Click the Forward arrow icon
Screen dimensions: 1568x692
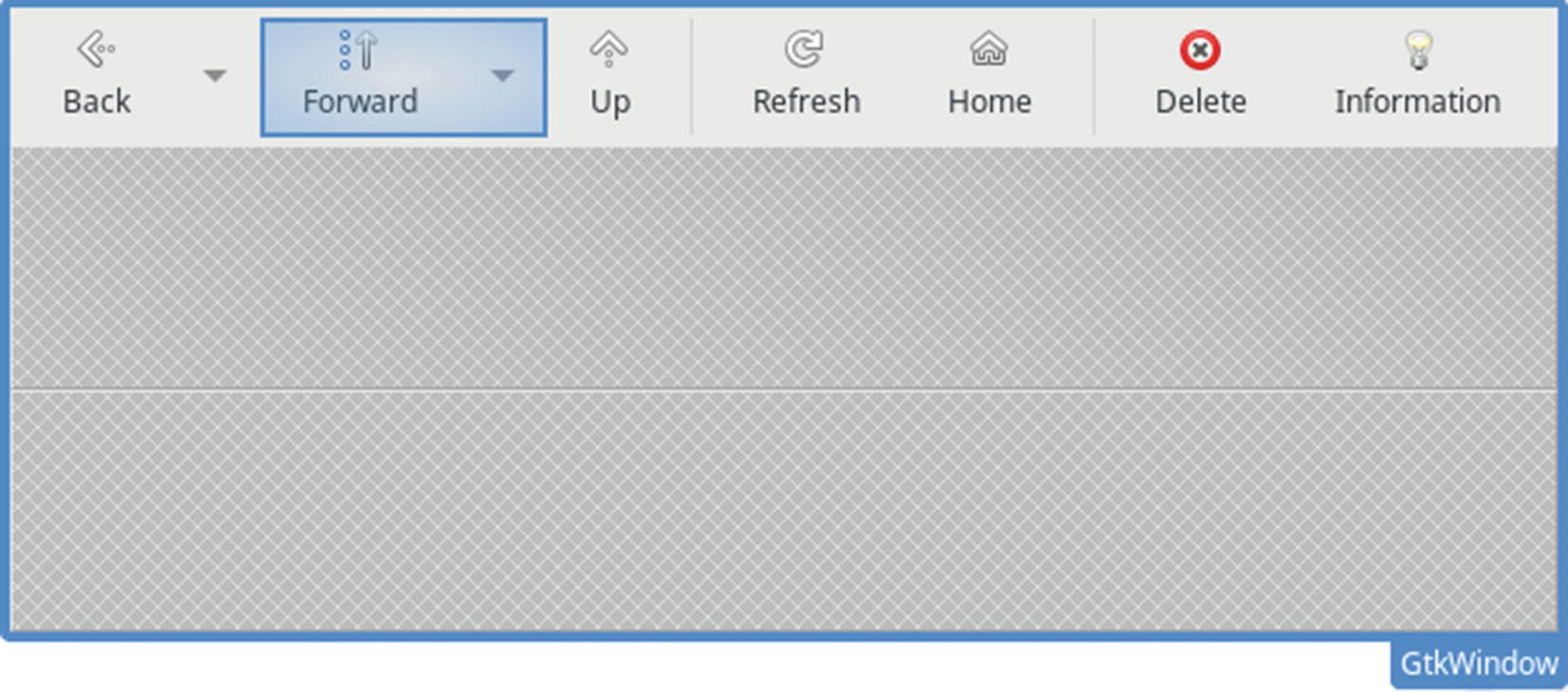pyautogui.click(x=360, y=49)
